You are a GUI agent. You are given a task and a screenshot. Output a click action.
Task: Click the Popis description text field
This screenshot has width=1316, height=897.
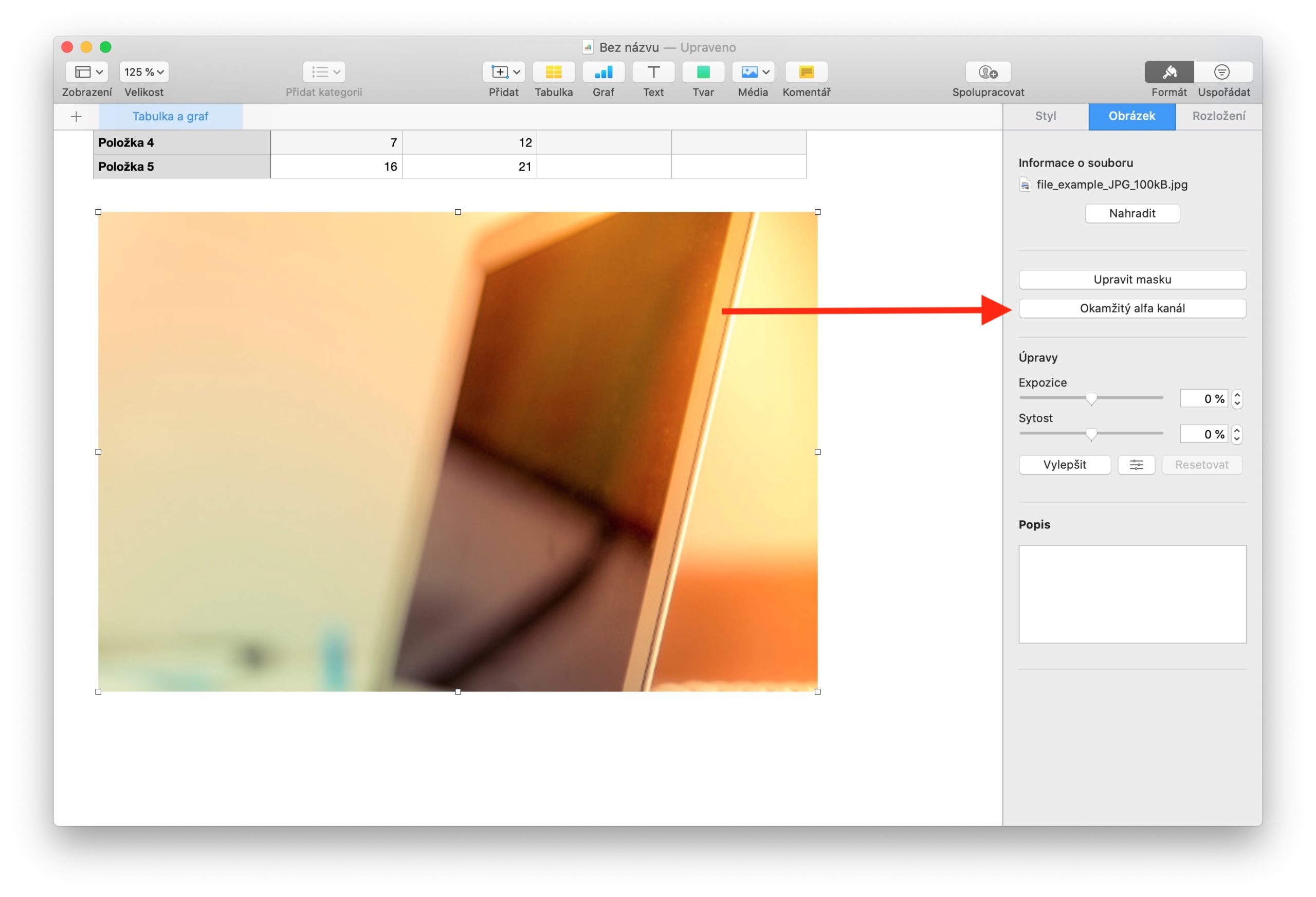pyautogui.click(x=1132, y=594)
